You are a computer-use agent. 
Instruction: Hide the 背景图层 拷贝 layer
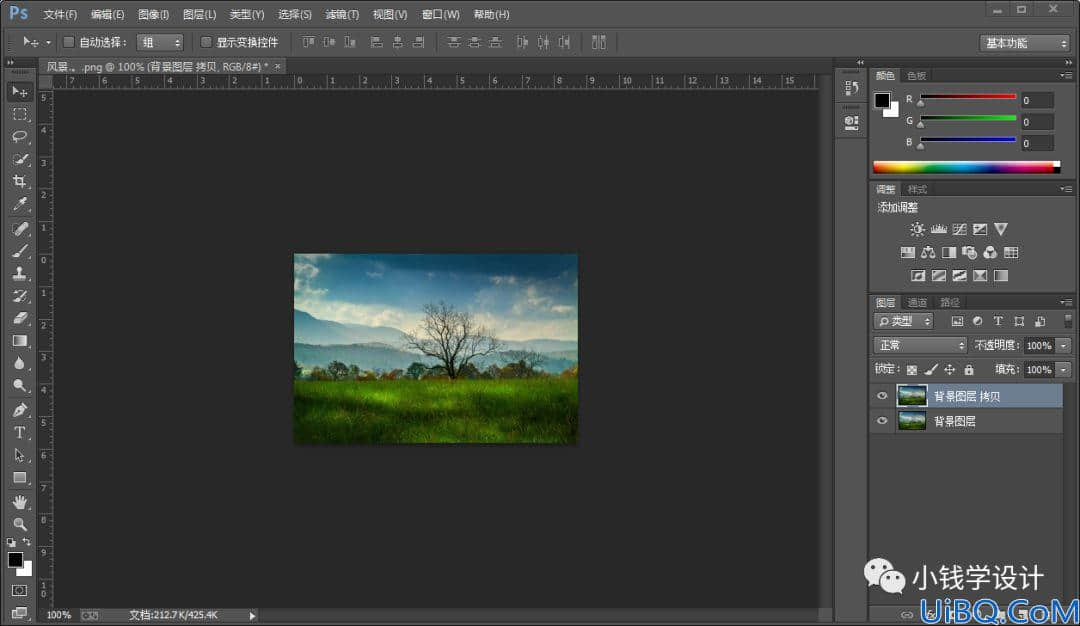(882, 396)
